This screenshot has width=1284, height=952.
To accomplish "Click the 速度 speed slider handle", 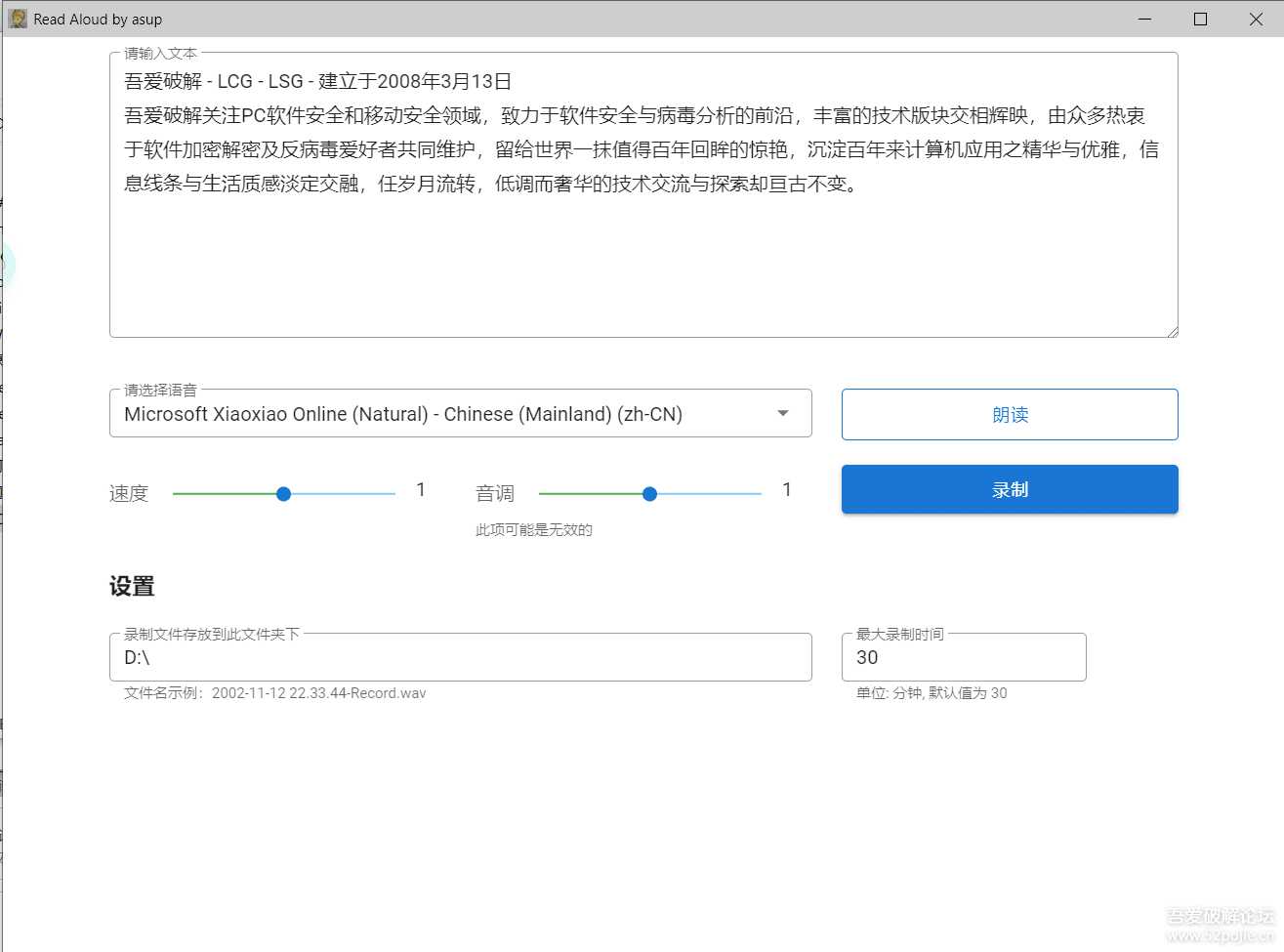I will click(283, 494).
